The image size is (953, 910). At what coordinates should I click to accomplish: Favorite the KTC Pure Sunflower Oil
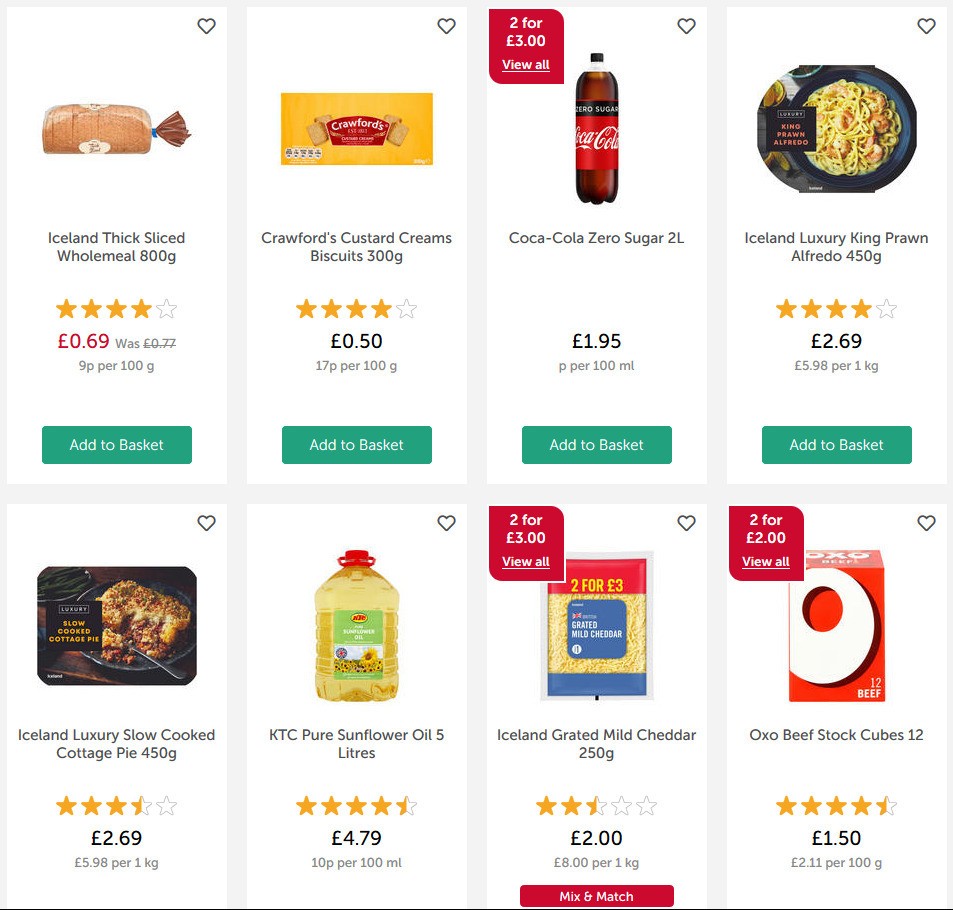coord(447,523)
